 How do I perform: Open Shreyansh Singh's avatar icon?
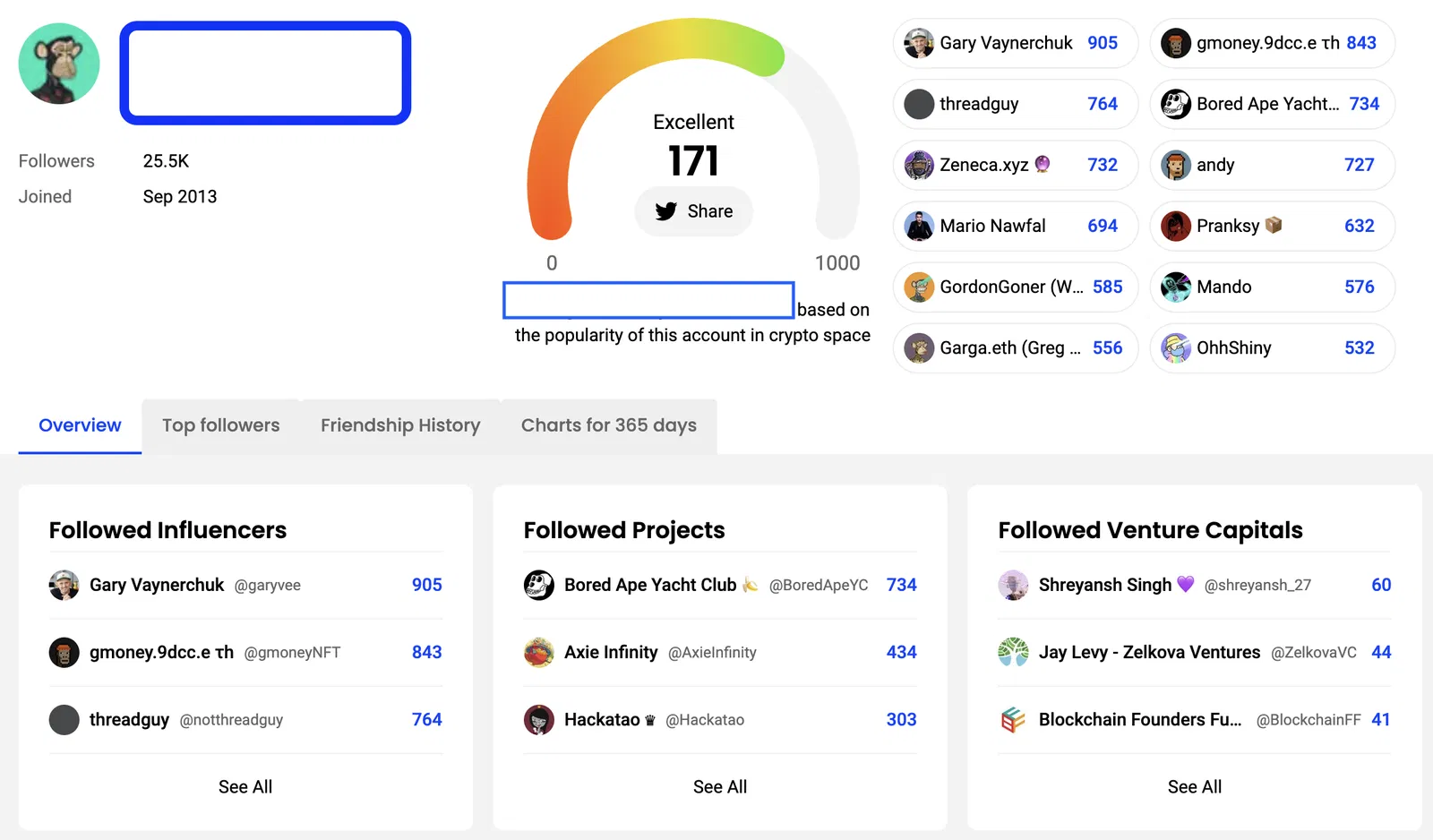point(1014,585)
